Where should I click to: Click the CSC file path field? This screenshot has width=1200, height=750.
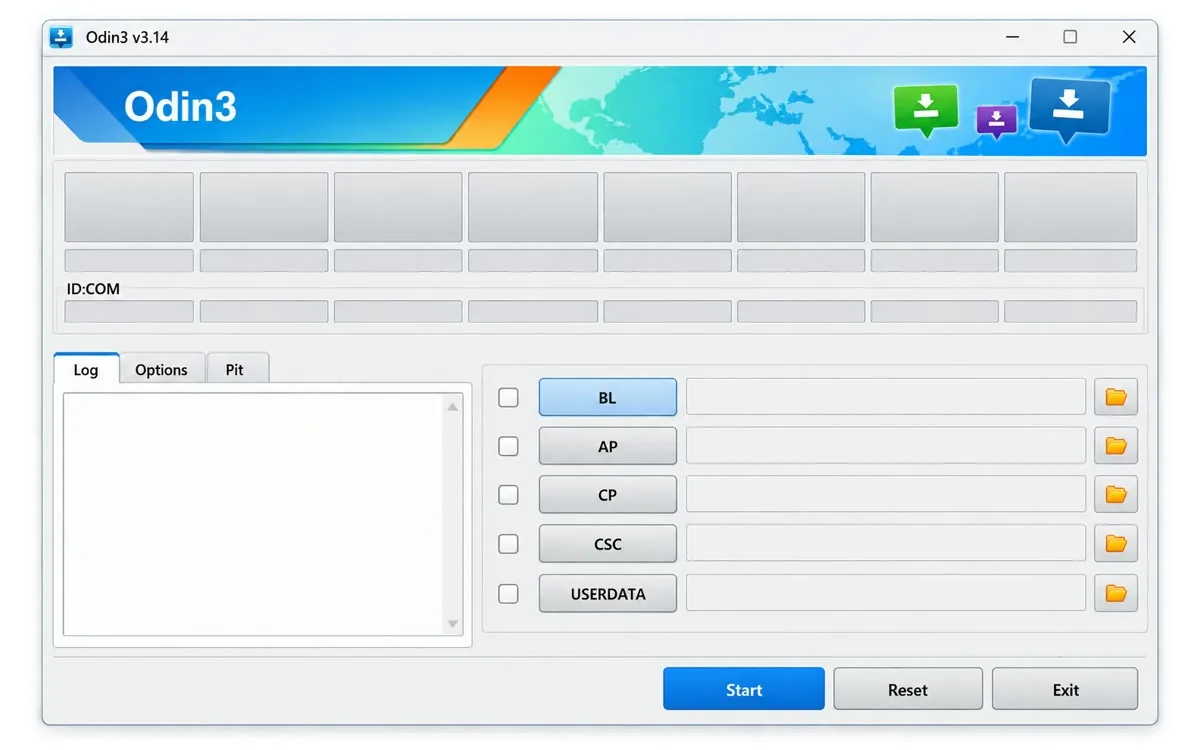[x=886, y=544]
